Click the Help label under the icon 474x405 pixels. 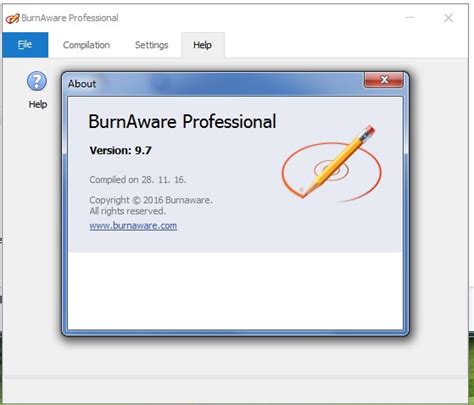click(x=38, y=104)
